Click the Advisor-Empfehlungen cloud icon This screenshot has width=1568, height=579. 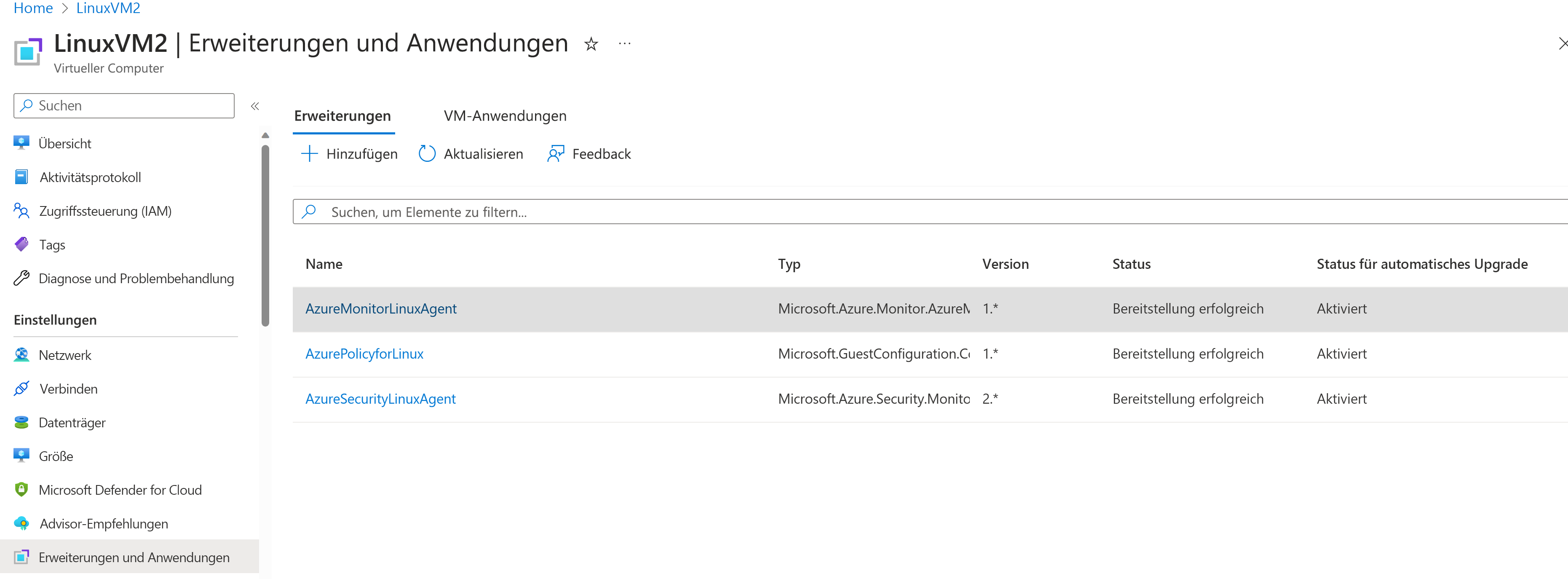point(21,523)
